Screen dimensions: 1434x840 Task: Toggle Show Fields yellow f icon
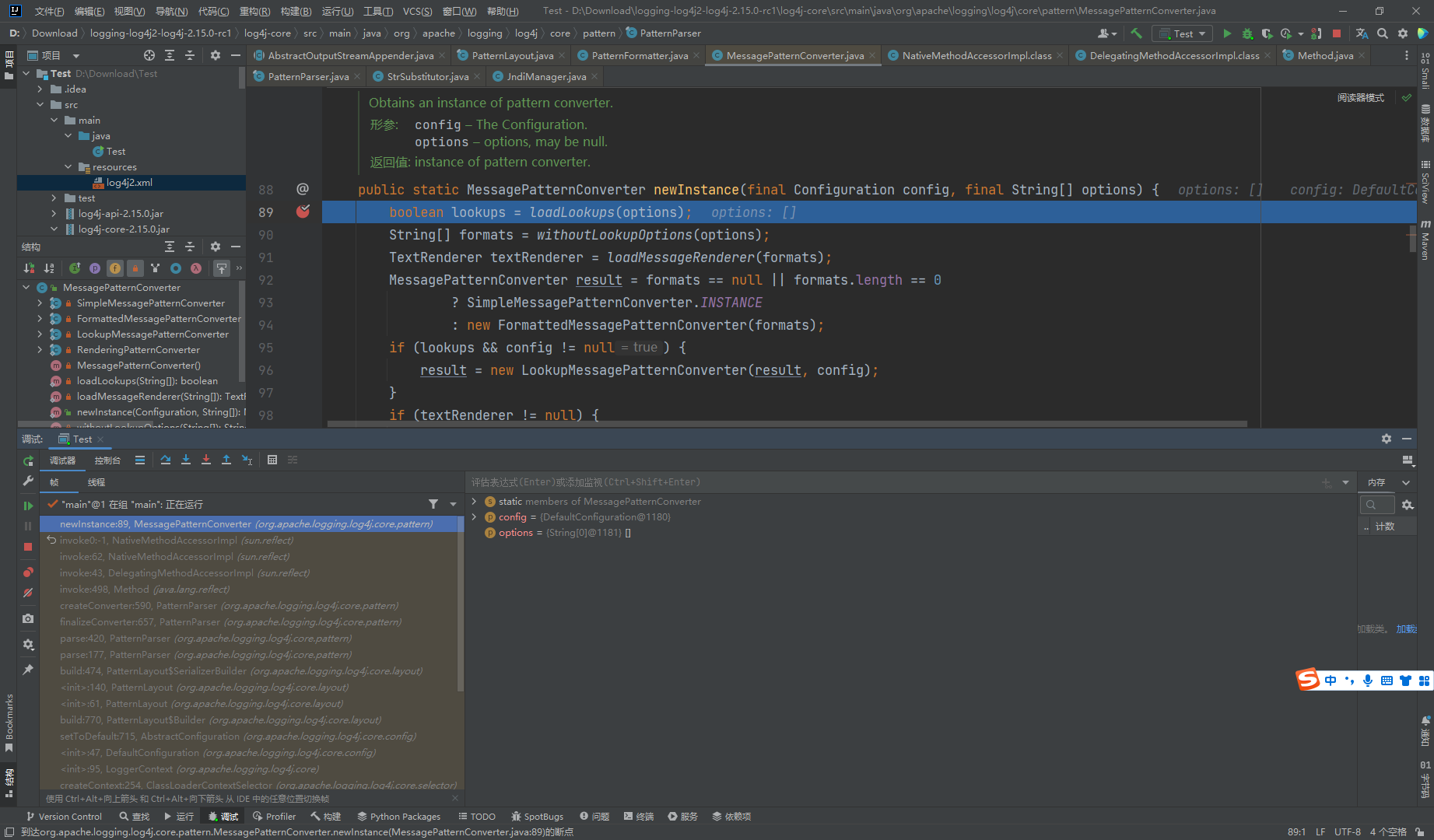point(115,268)
